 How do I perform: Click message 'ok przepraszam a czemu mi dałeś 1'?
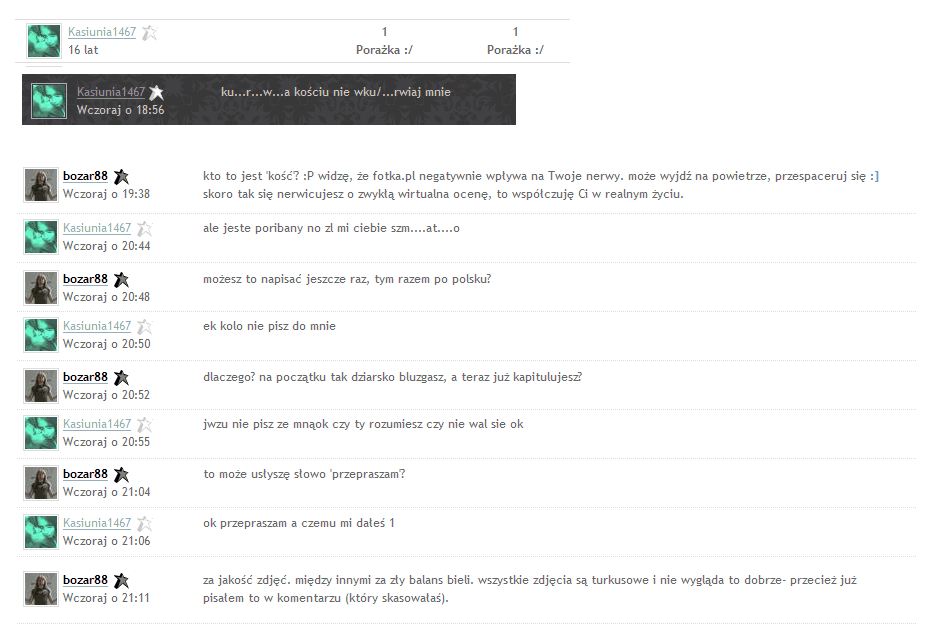299,523
